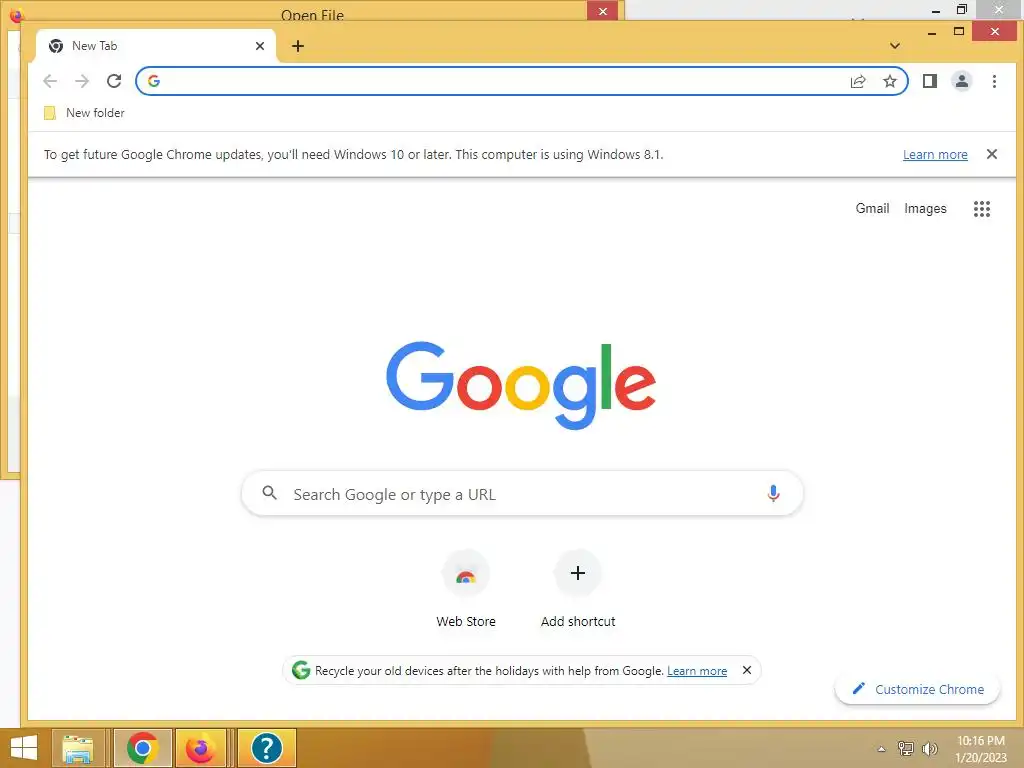1024x768 pixels.
Task: Click the share this page icon
Action: pyautogui.click(x=858, y=81)
